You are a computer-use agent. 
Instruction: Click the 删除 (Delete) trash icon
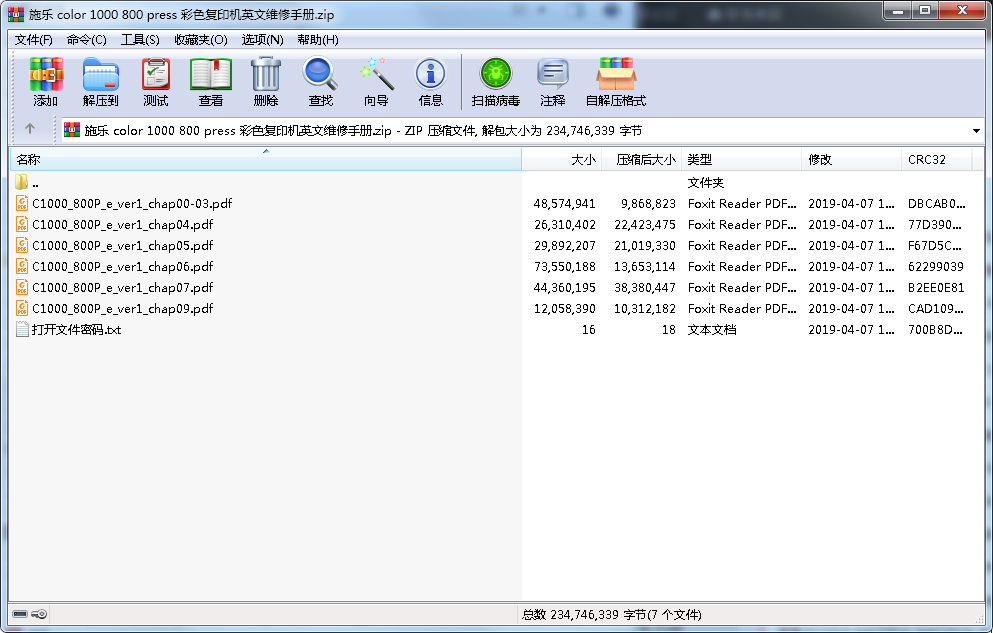pos(266,74)
